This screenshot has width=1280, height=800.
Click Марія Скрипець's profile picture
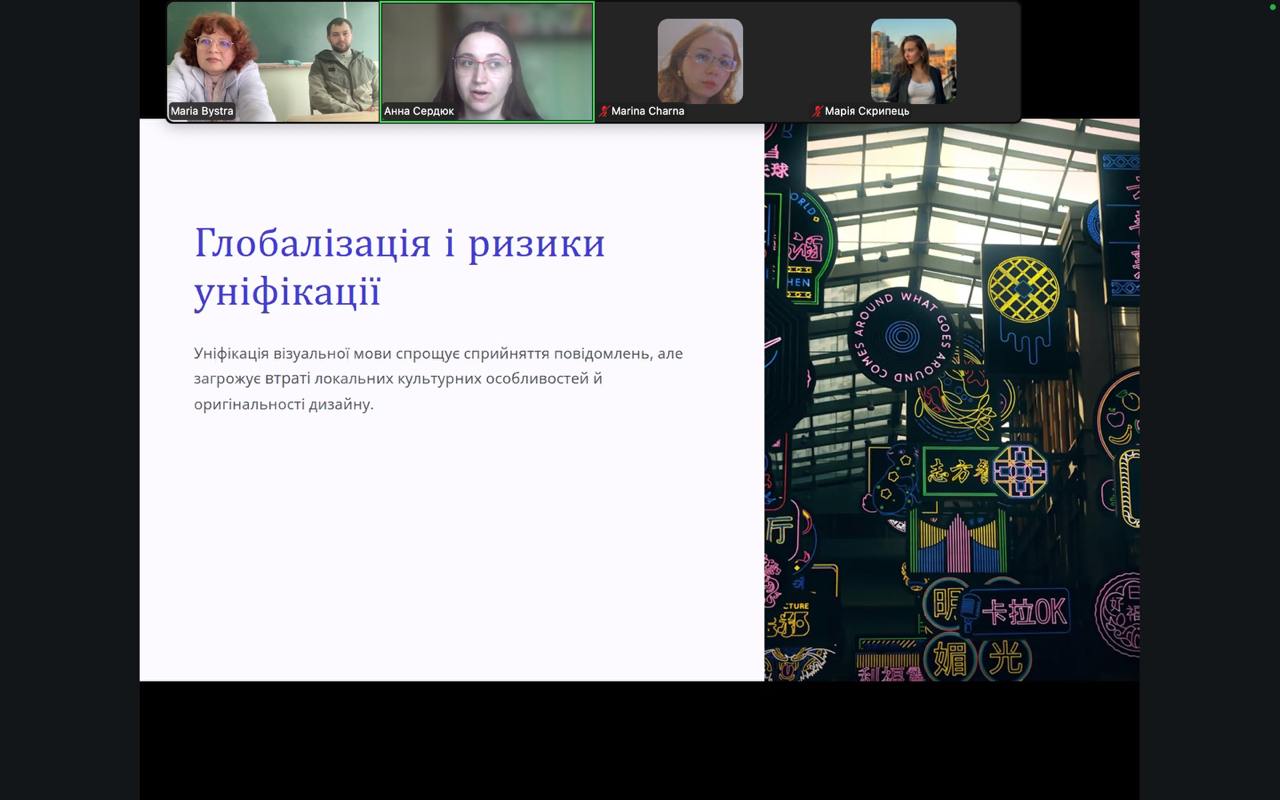coord(913,61)
